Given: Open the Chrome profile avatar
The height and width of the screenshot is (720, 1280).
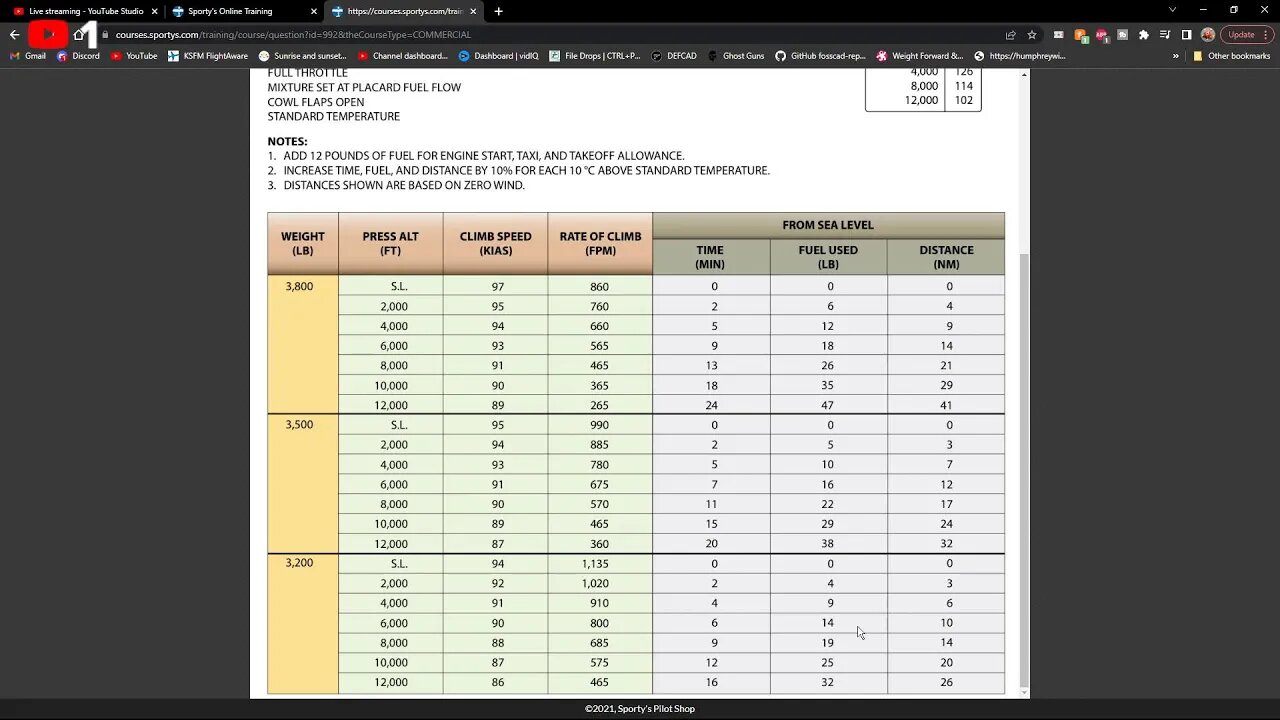Looking at the screenshot, I should pos(1208,34).
